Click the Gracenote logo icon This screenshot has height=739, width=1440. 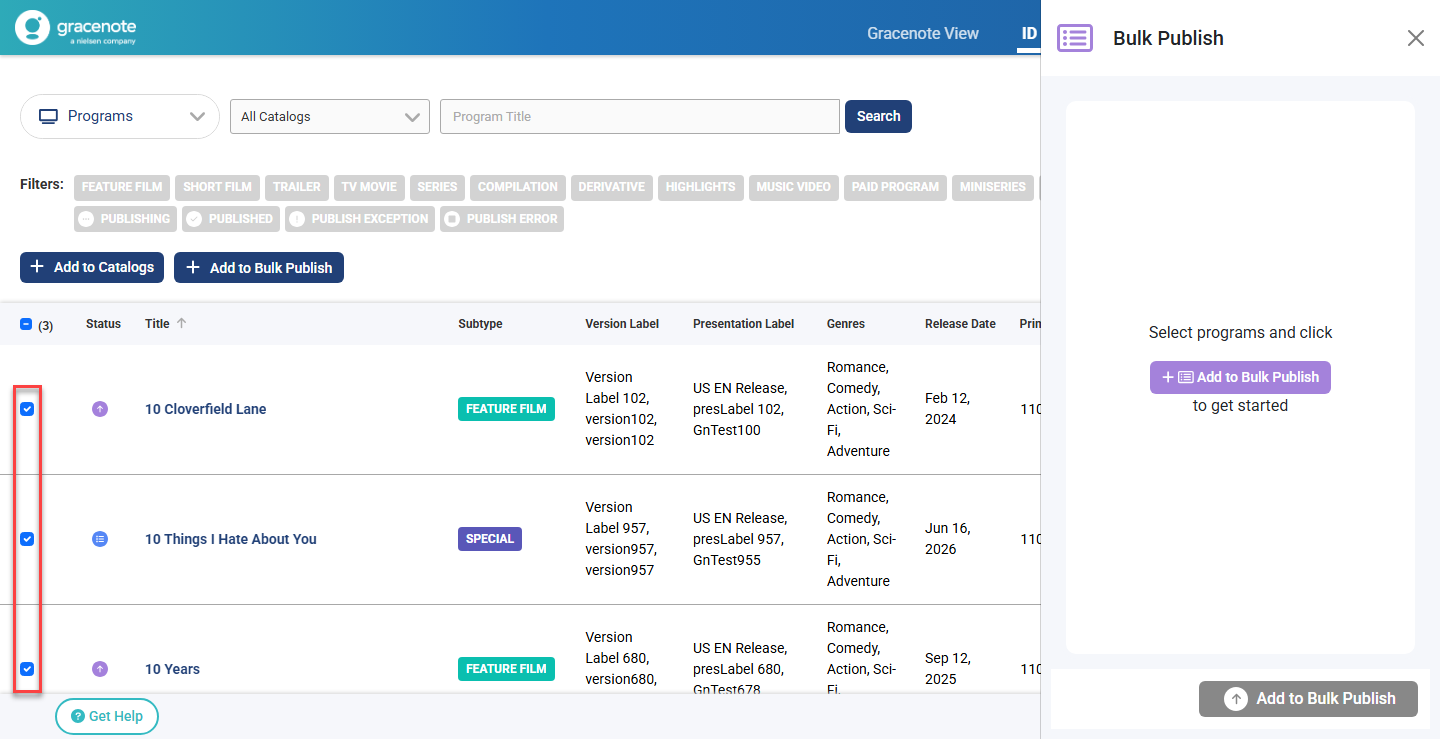pyautogui.click(x=33, y=27)
